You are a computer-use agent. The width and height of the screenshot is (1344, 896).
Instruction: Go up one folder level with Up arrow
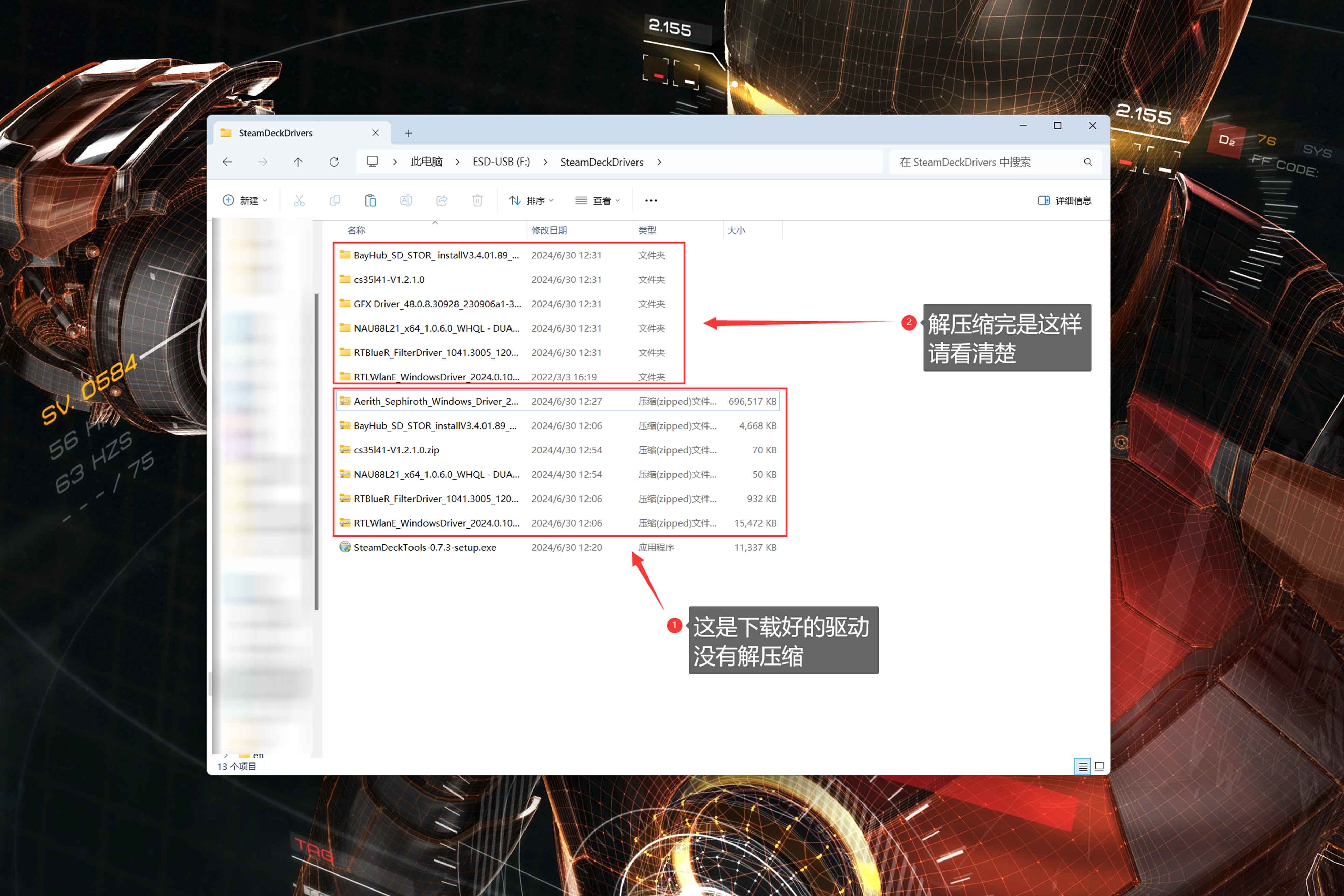coord(298,162)
